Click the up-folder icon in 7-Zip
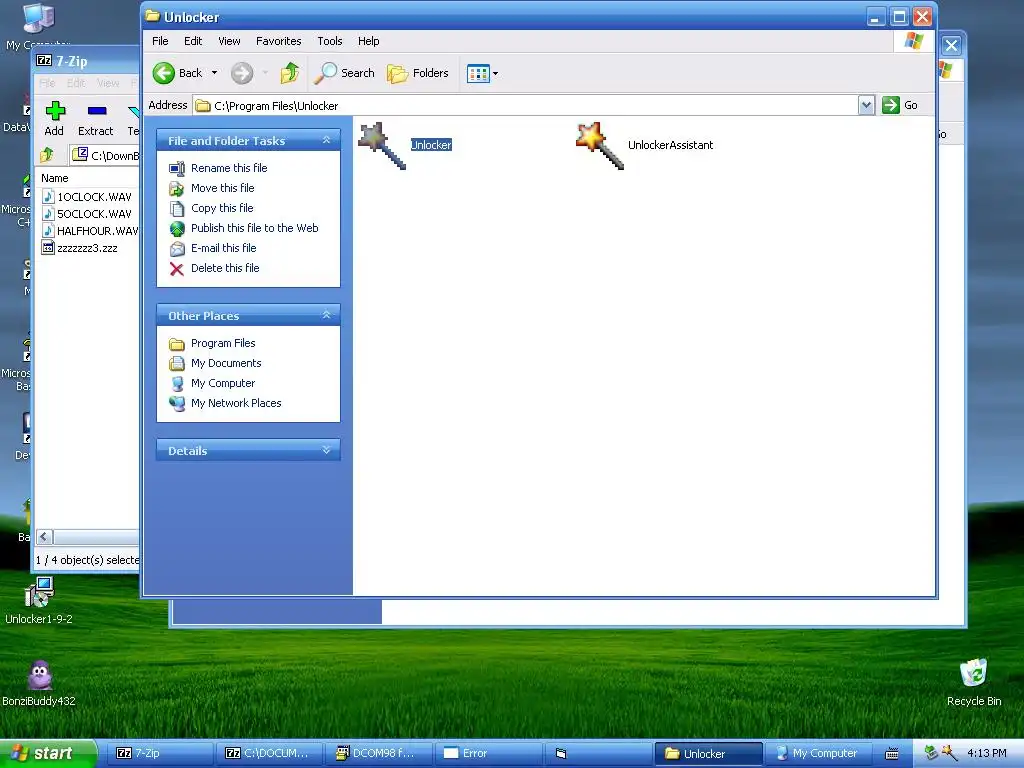 click(46, 155)
